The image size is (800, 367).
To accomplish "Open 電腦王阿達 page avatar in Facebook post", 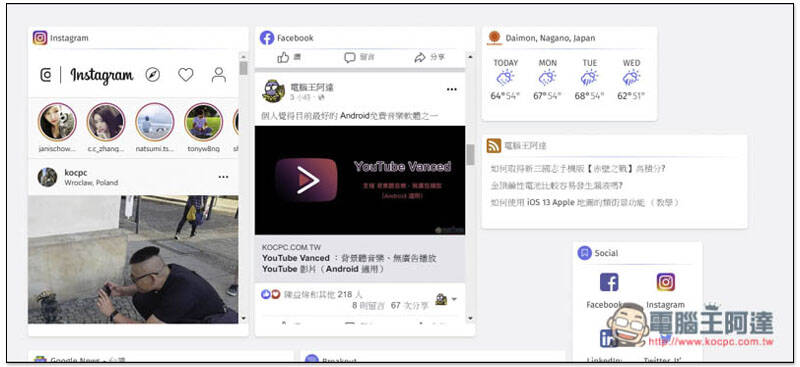I will coord(273,91).
